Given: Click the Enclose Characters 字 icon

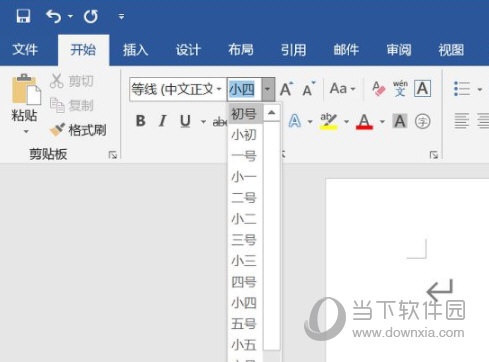Looking at the screenshot, I should pyautogui.click(x=422, y=121).
